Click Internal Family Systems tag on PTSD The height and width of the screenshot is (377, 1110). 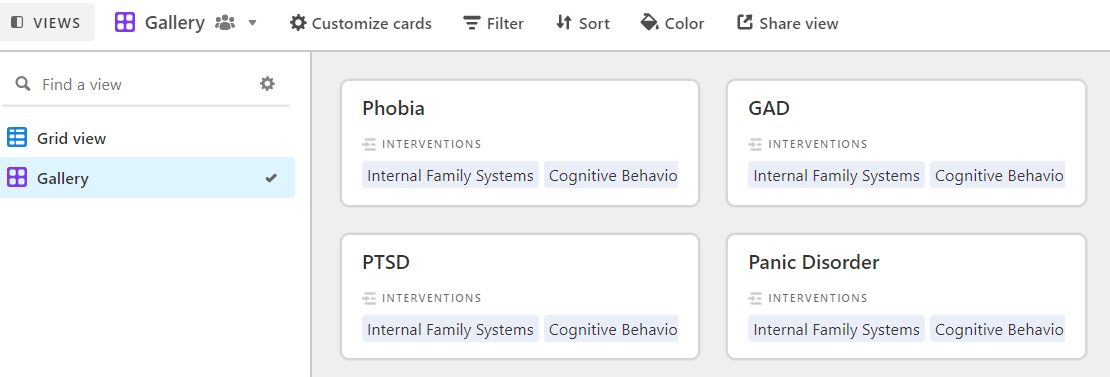pyautogui.click(x=450, y=329)
